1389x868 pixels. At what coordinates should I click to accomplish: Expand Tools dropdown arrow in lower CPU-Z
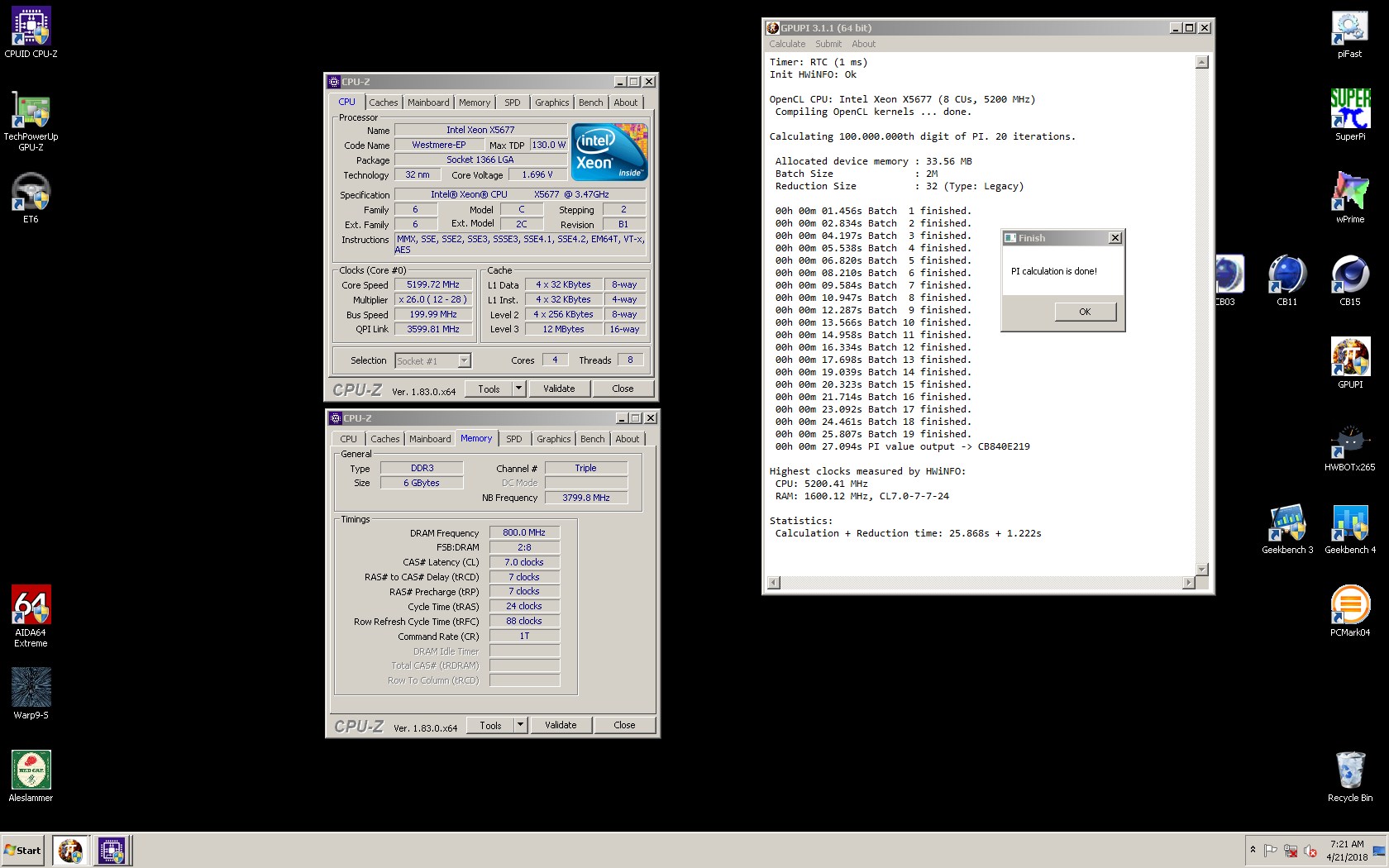point(520,725)
